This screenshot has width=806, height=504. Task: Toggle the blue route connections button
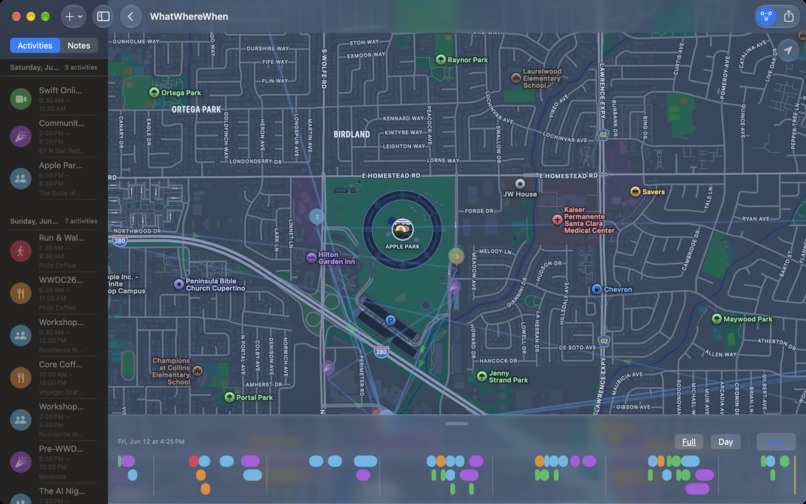[766, 16]
